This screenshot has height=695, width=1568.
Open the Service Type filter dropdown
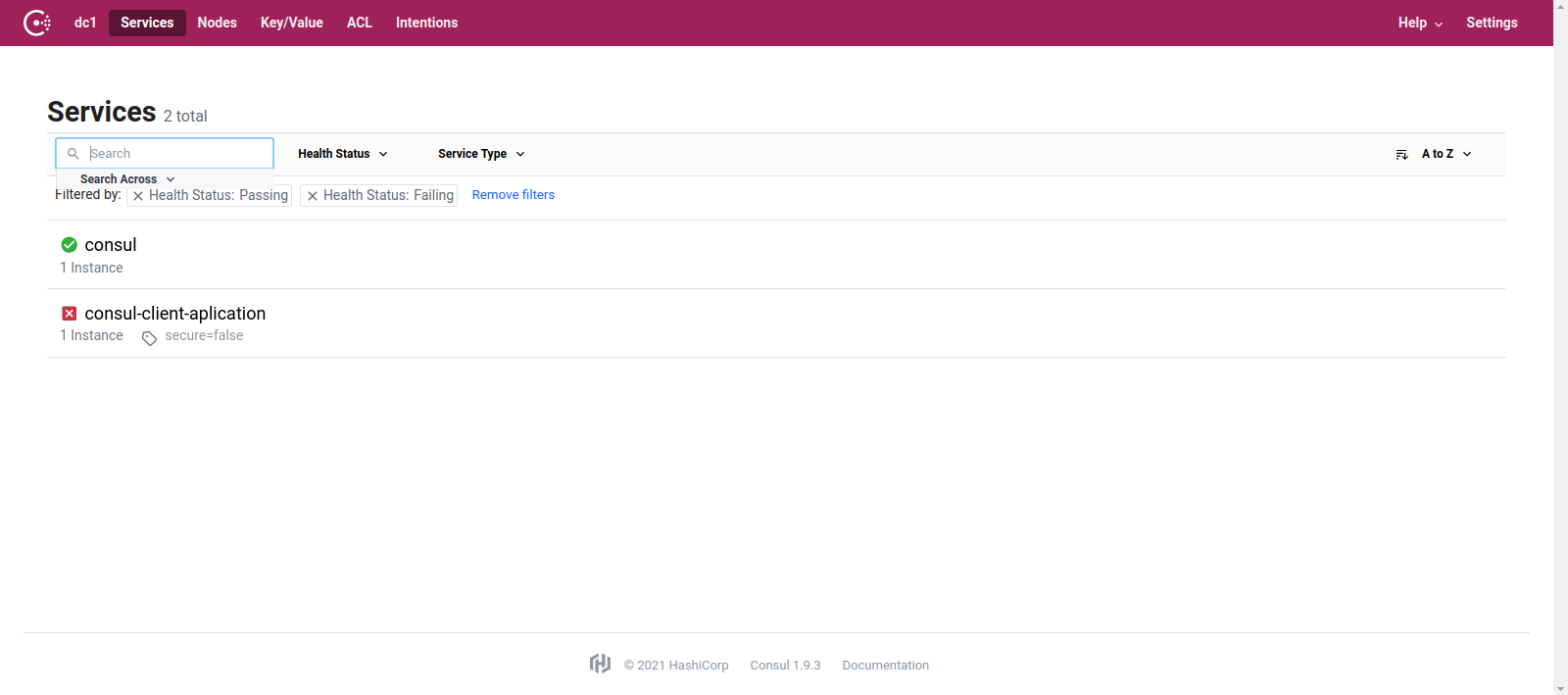point(481,154)
